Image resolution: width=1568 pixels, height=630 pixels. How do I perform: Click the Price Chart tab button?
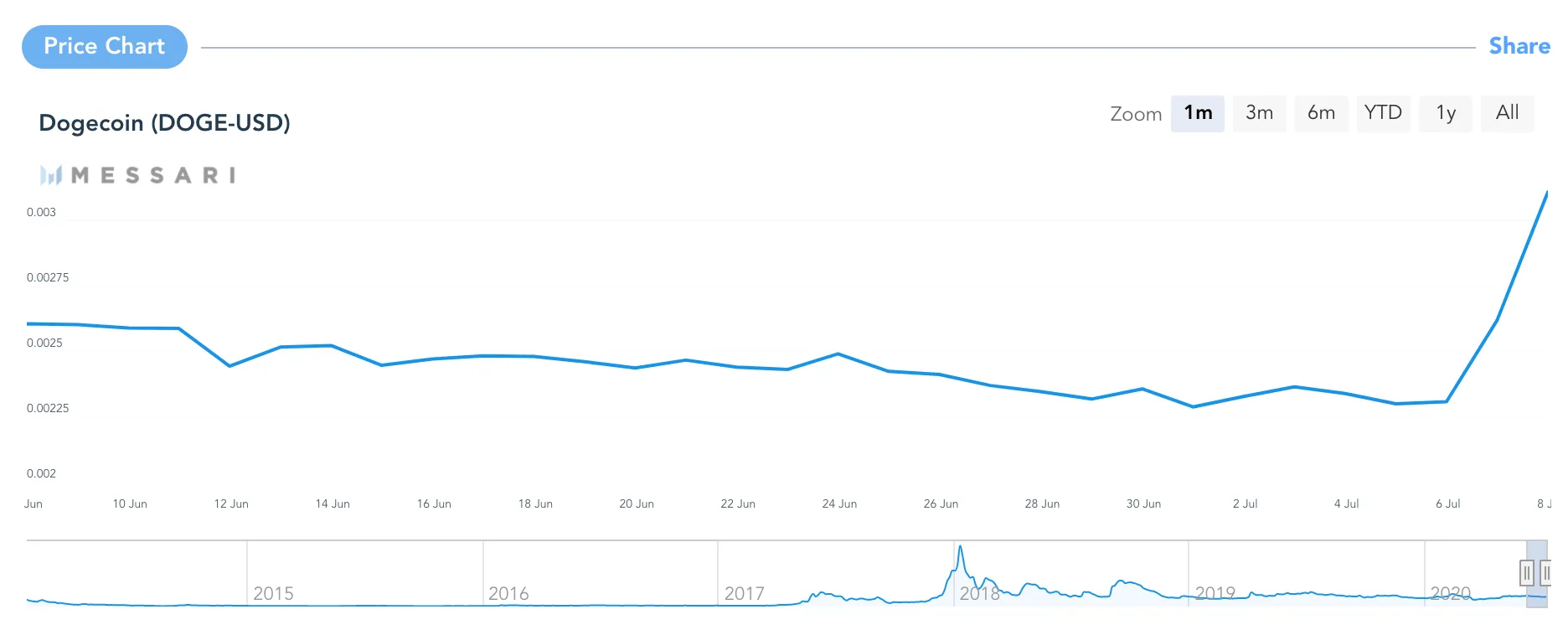click(x=104, y=46)
